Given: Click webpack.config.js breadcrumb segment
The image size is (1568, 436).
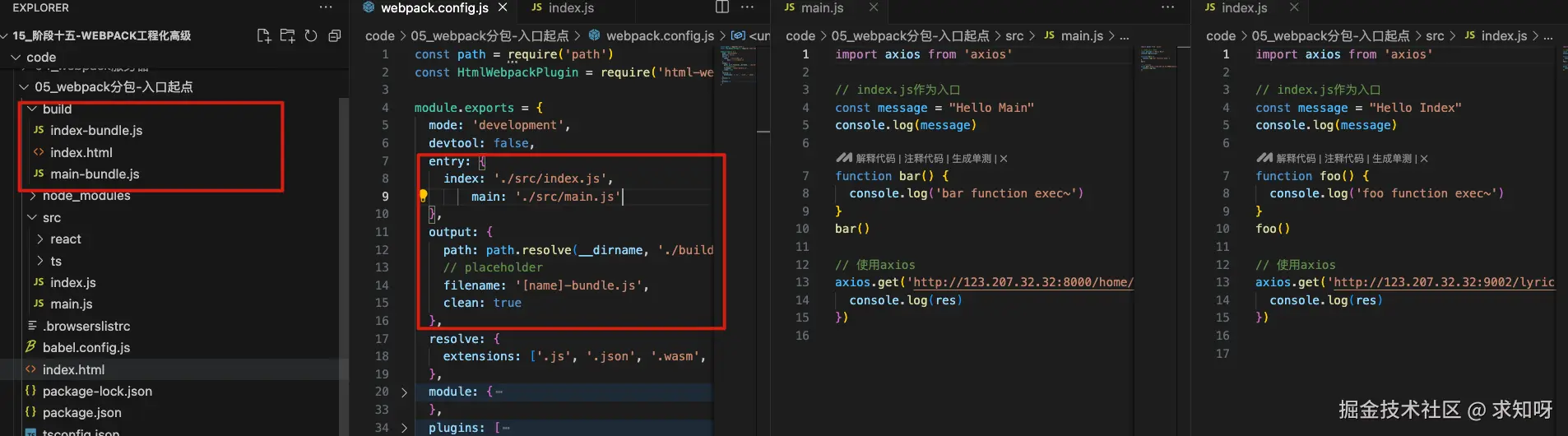Looking at the screenshot, I should click(660, 35).
